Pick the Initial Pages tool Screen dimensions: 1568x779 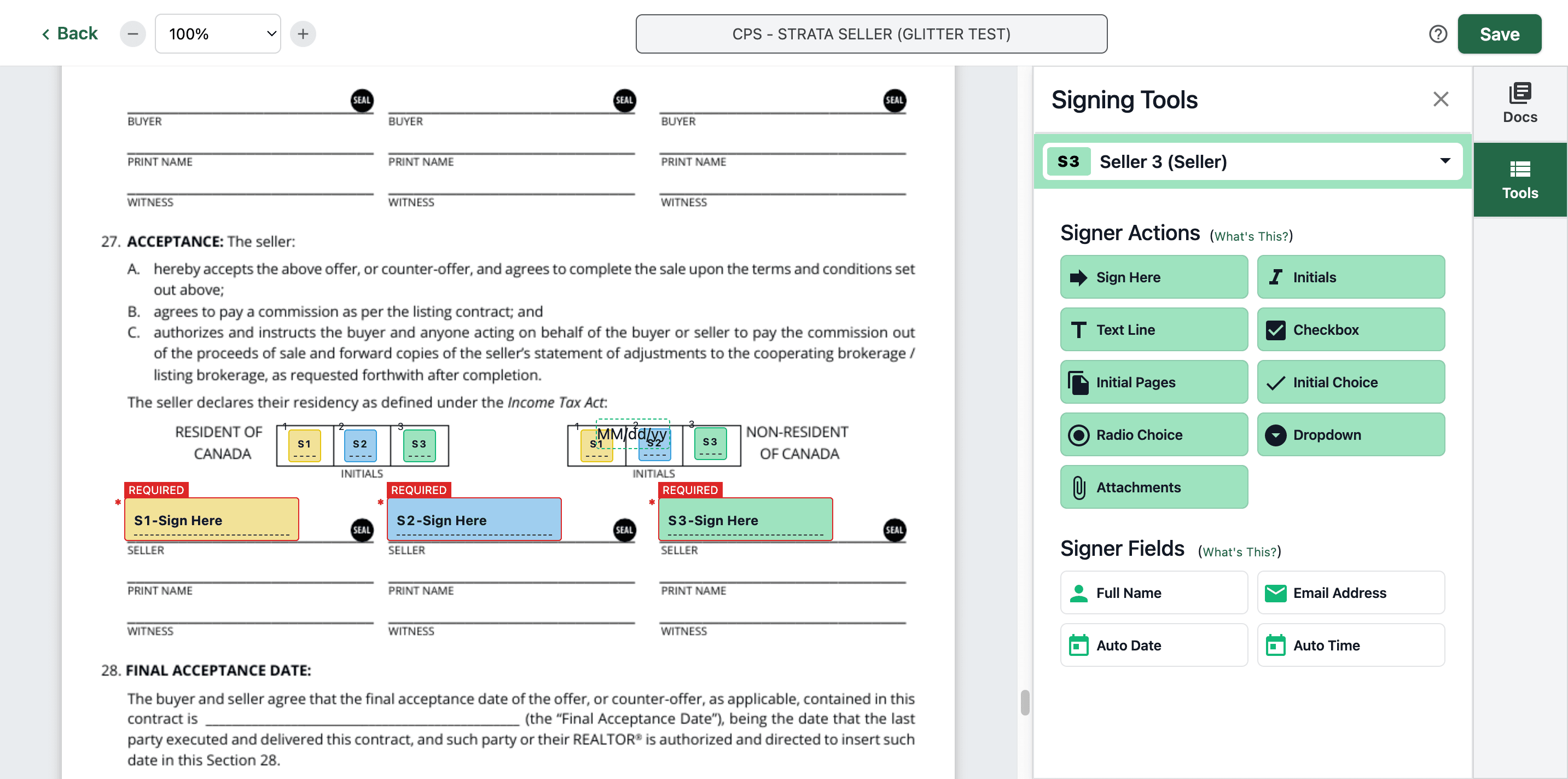tap(1153, 382)
